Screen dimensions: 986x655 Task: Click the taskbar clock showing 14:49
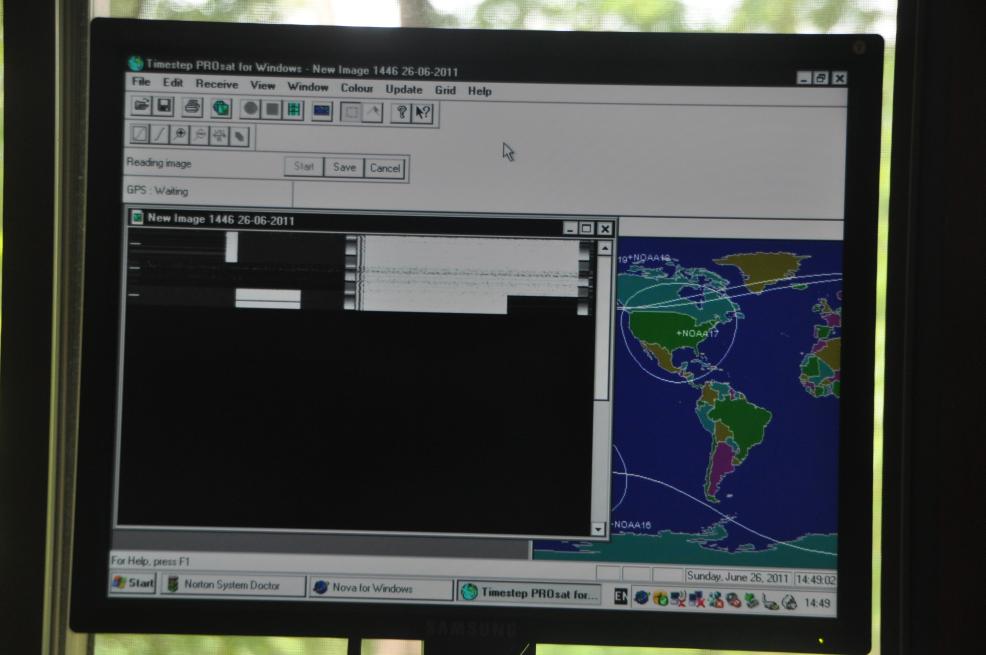(x=817, y=603)
